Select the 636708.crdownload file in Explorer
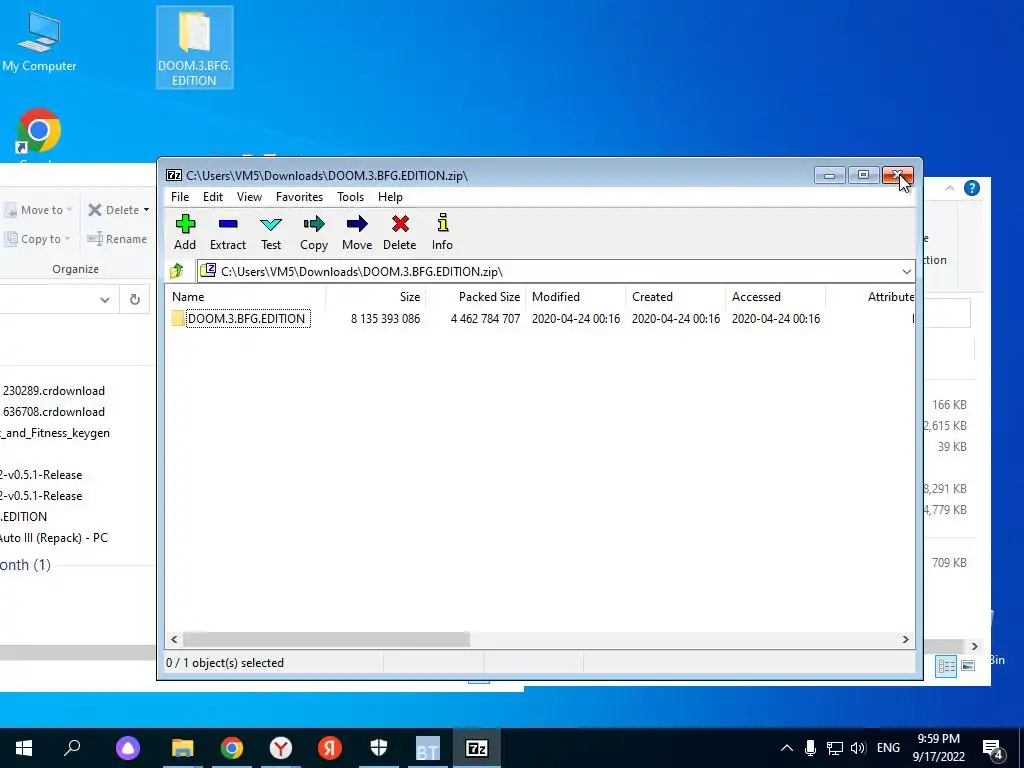The image size is (1024, 768). [x=54, y=411]
